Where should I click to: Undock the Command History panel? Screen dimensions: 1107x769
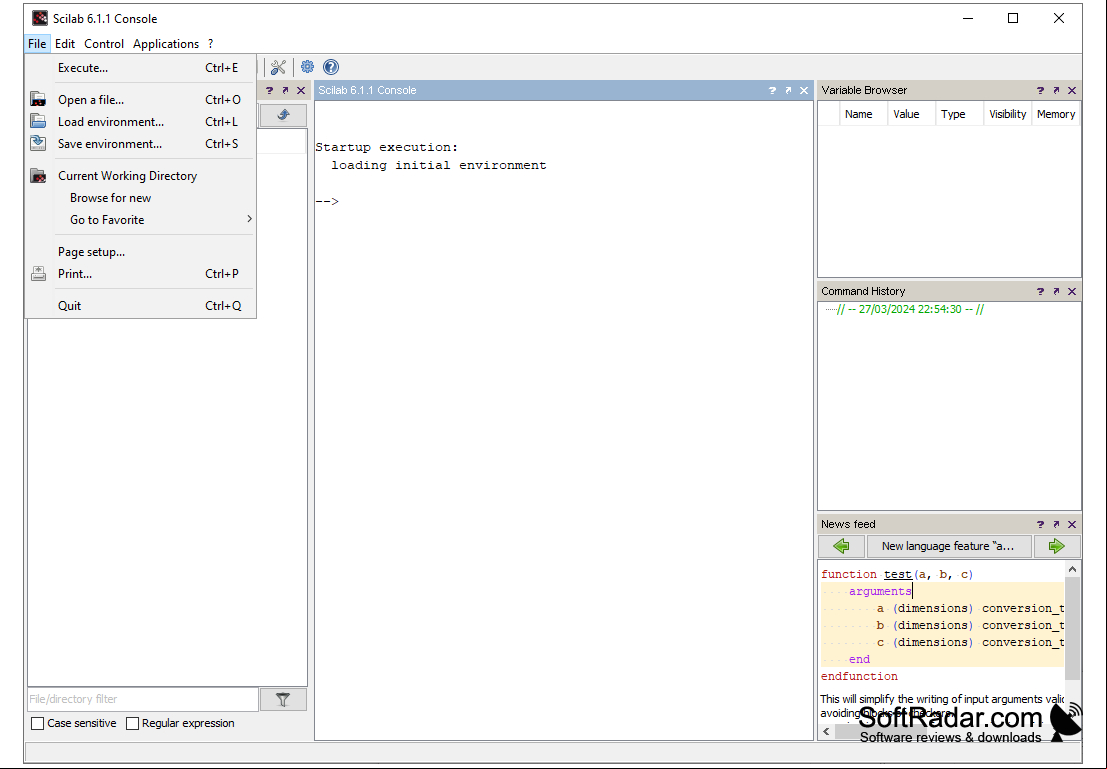click(1056, 291)
